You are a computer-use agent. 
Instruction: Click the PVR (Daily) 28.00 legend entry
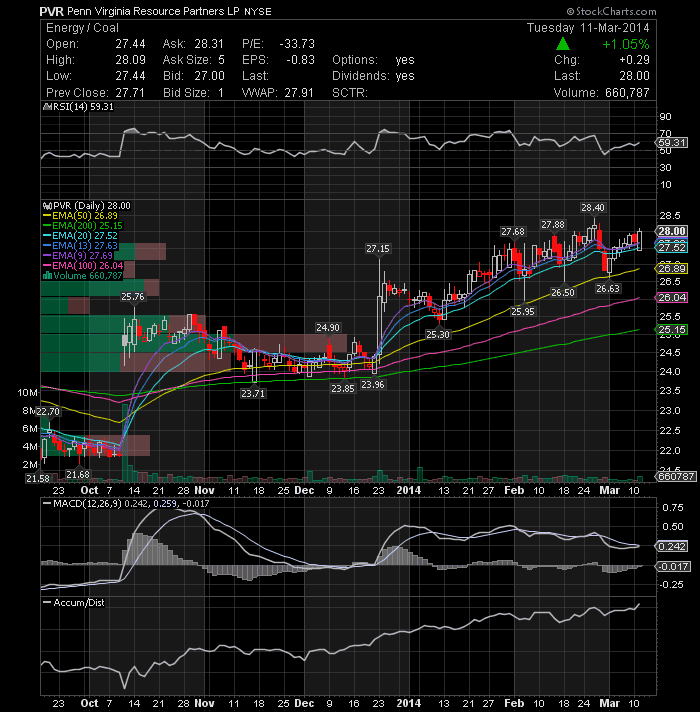87,206
